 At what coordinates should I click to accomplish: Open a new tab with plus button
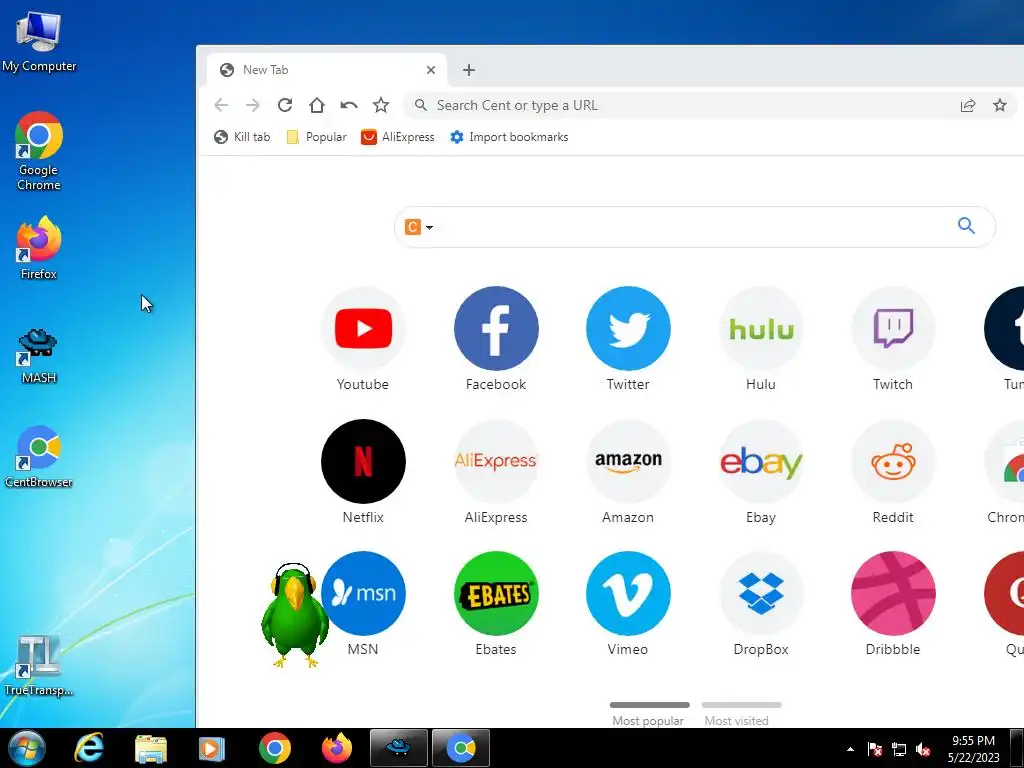[x=469, y=70]
